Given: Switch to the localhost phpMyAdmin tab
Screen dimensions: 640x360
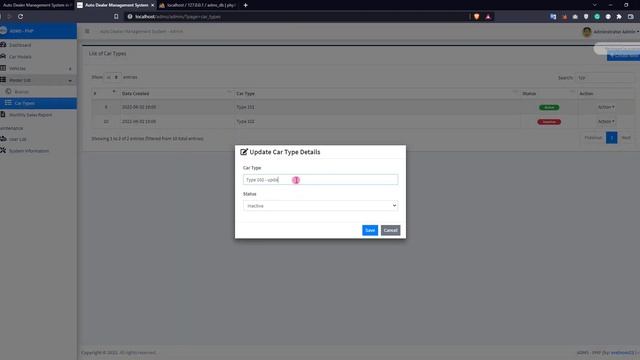Looking at the screenshot, I should pos(198,5).
